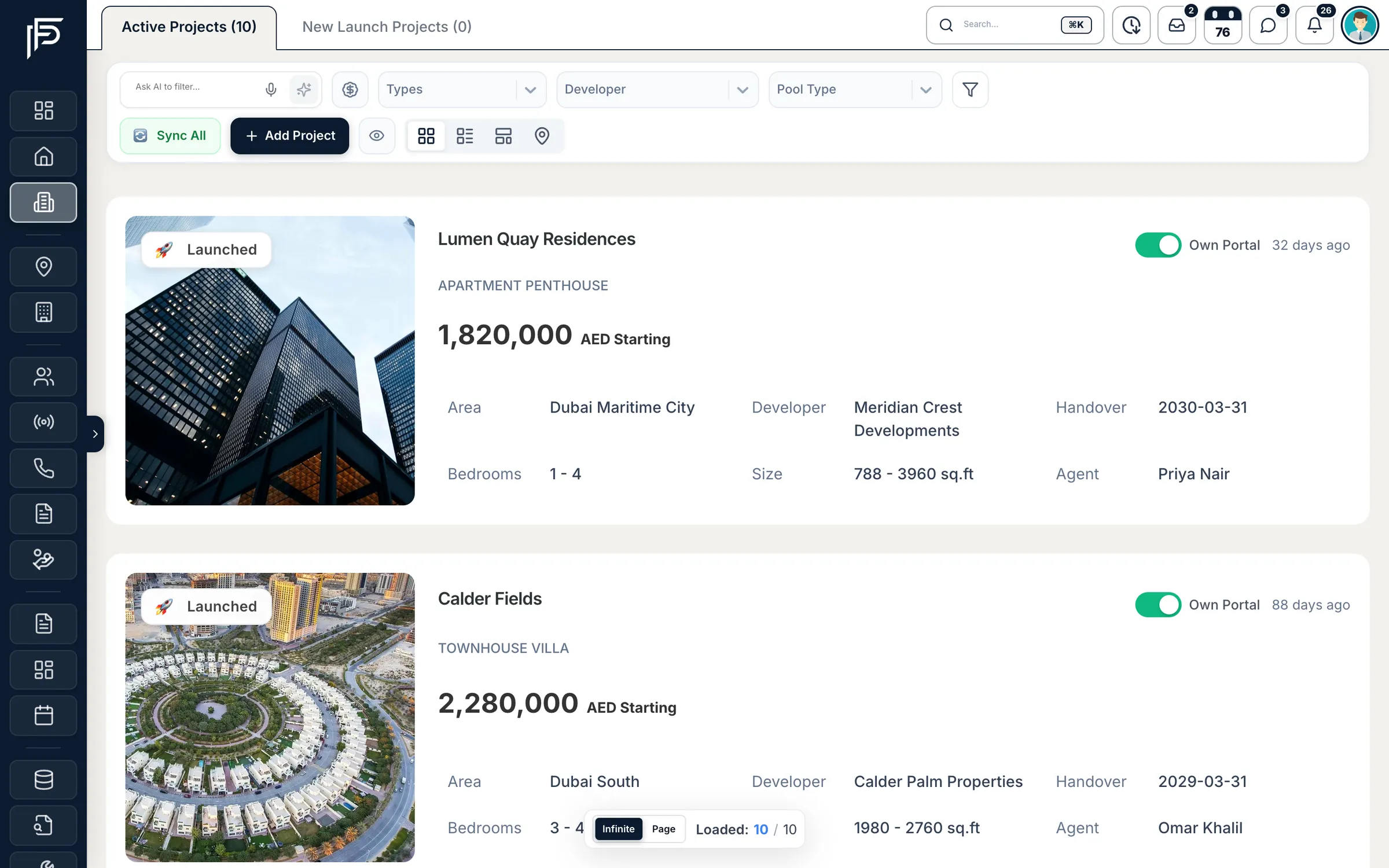This screenshot has height=868, width=1389.
Task: Click the microphone voice input icon
Action: pos(270,89)
